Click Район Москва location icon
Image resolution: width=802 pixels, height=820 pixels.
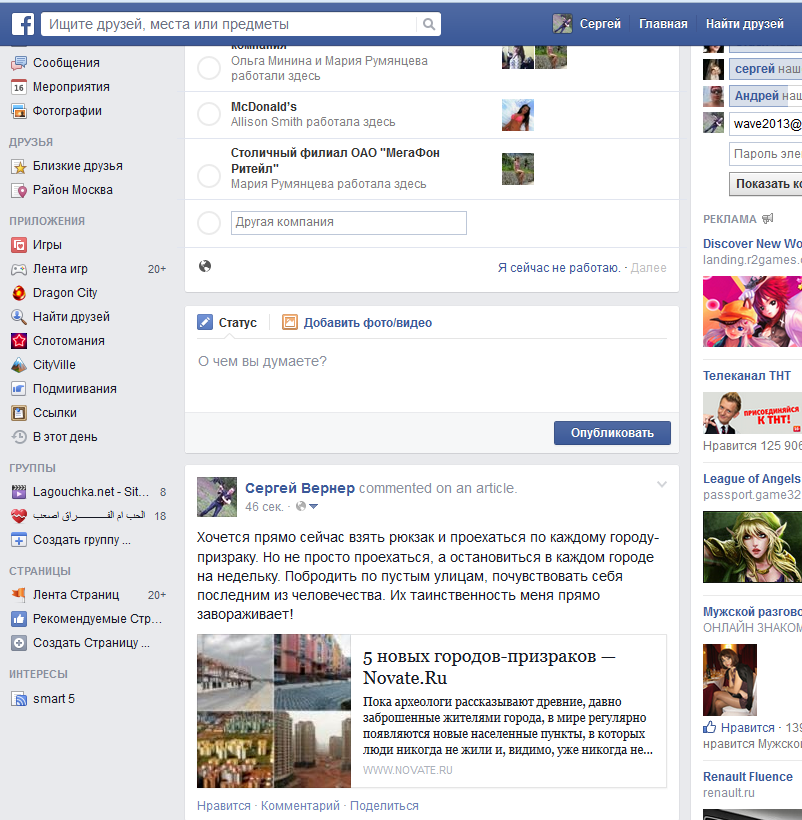(19, 190)
